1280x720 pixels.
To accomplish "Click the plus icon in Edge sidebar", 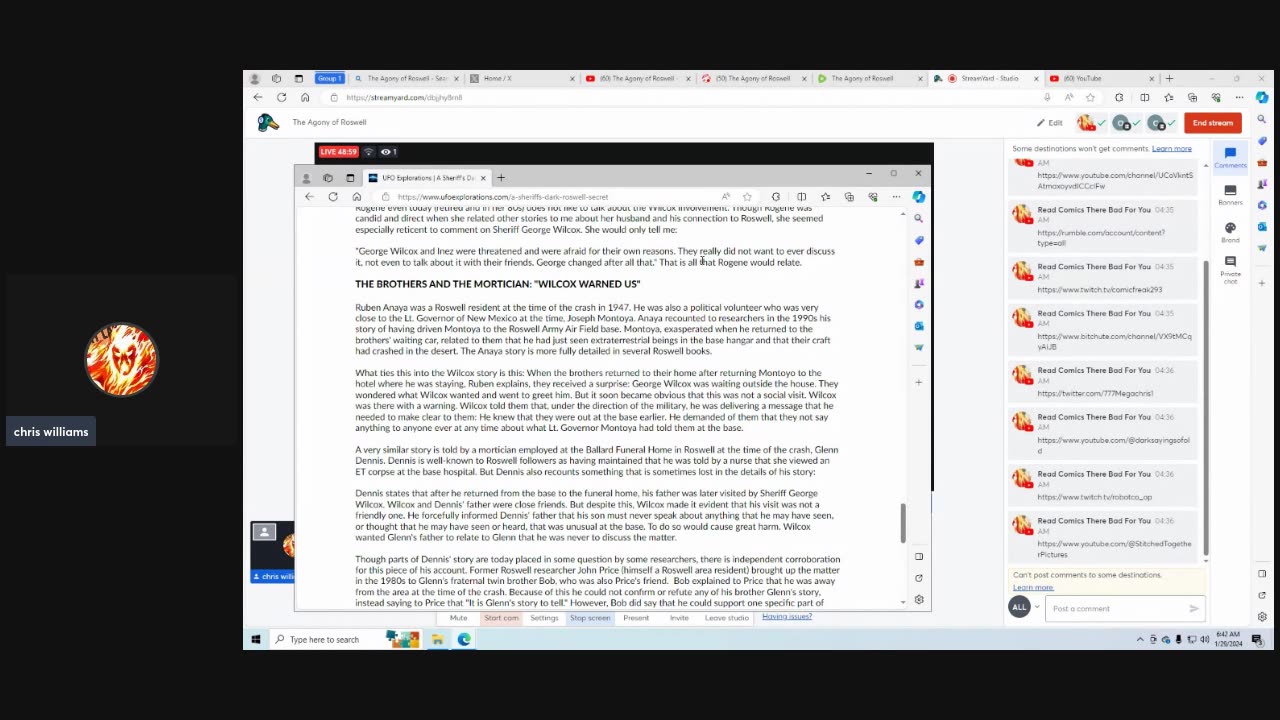I will pyautogui.click(x=1262, y=283).
